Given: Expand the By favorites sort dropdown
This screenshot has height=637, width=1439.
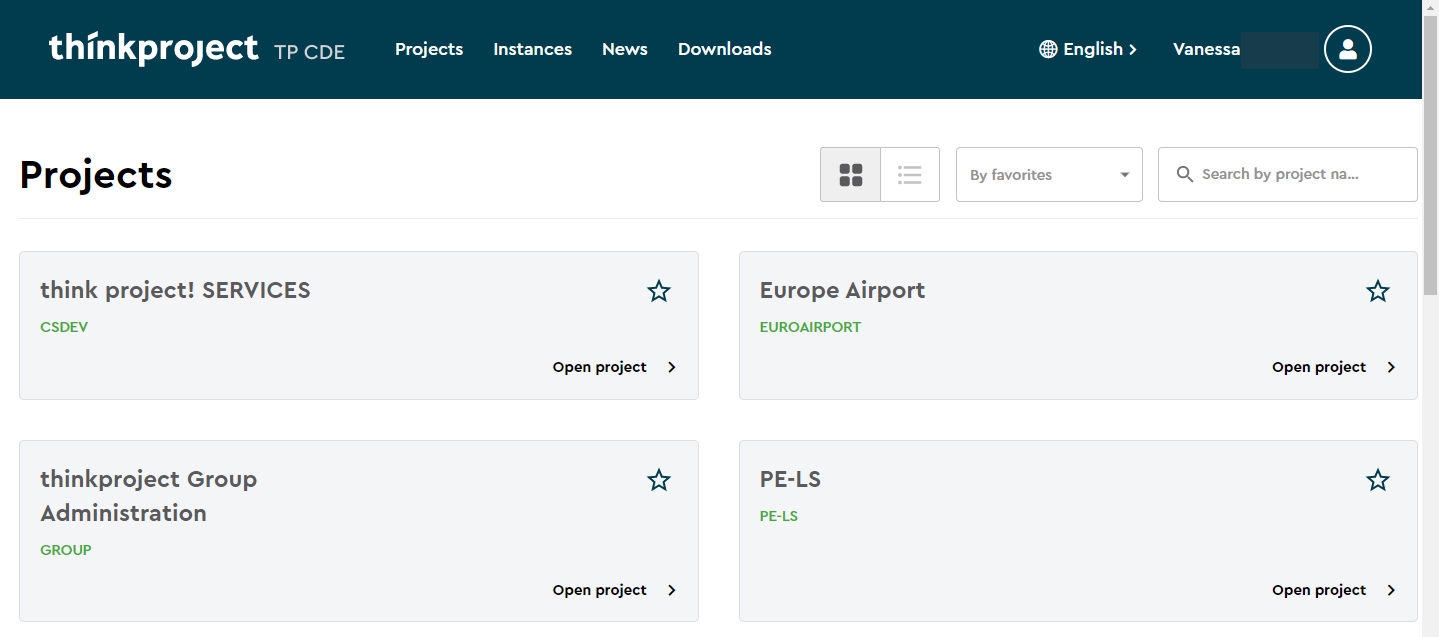Looking at the screenshot, I should pyautogui.click(x=1049, y=175).
